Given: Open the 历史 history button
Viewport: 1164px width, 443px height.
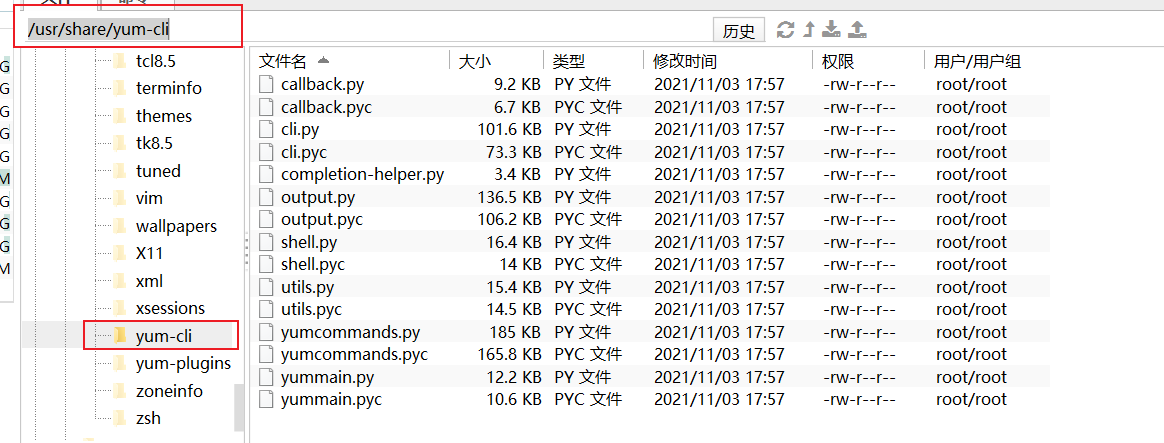Looking at the screenshot, I should [x=739, y=30].
